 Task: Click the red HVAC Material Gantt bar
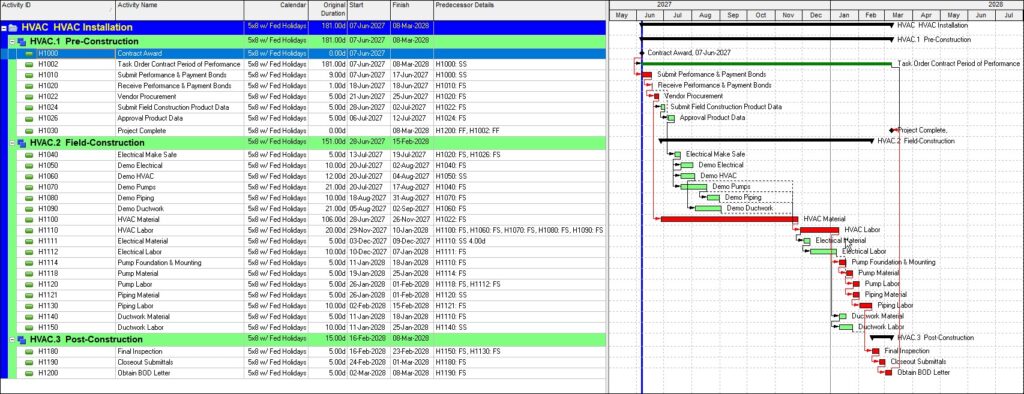pos(729,219)
